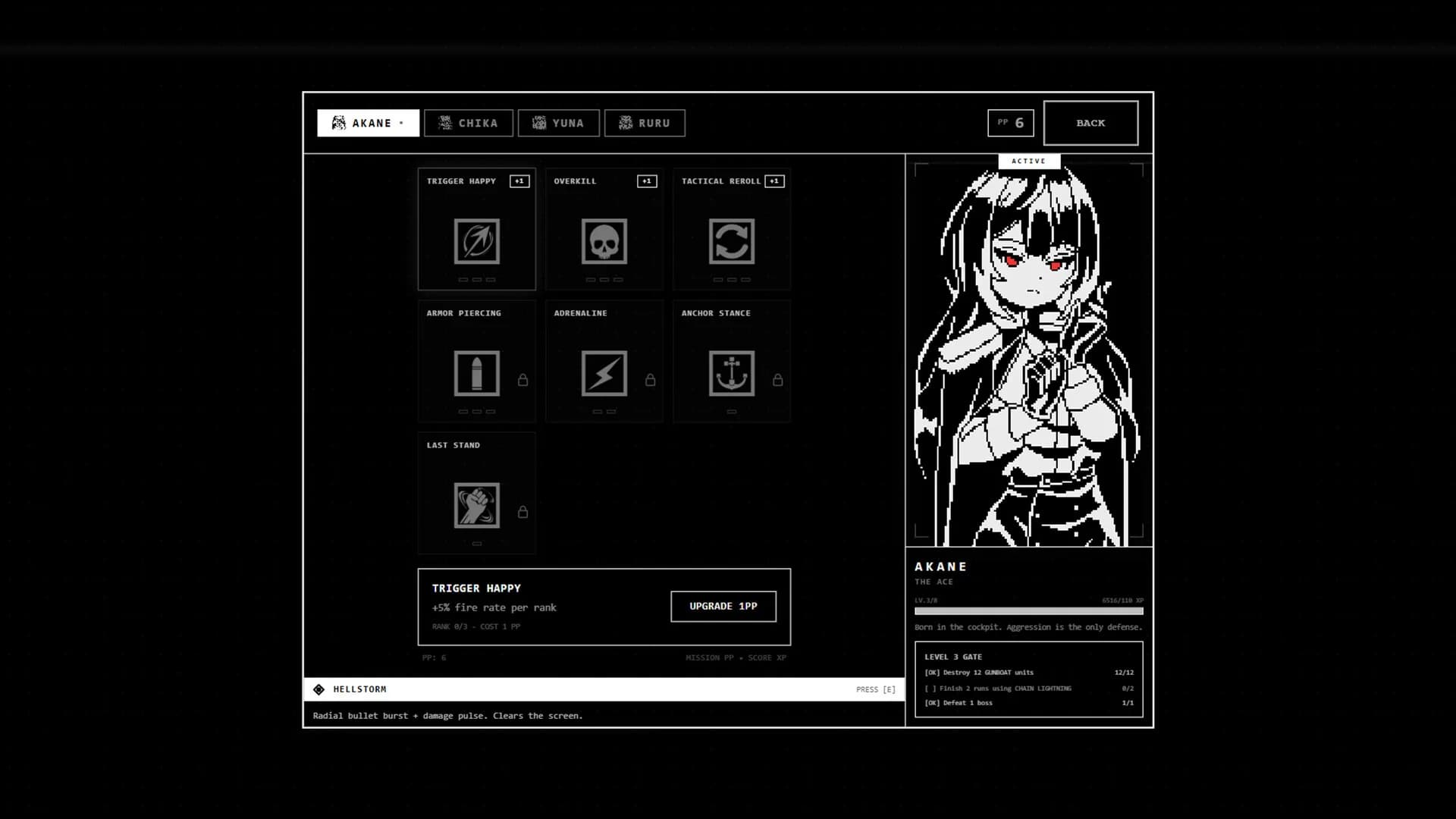Viewport: 1456px width, 819px height.
Task: Click the +1 badge on Overkill
Action: [x=647, y=181]
